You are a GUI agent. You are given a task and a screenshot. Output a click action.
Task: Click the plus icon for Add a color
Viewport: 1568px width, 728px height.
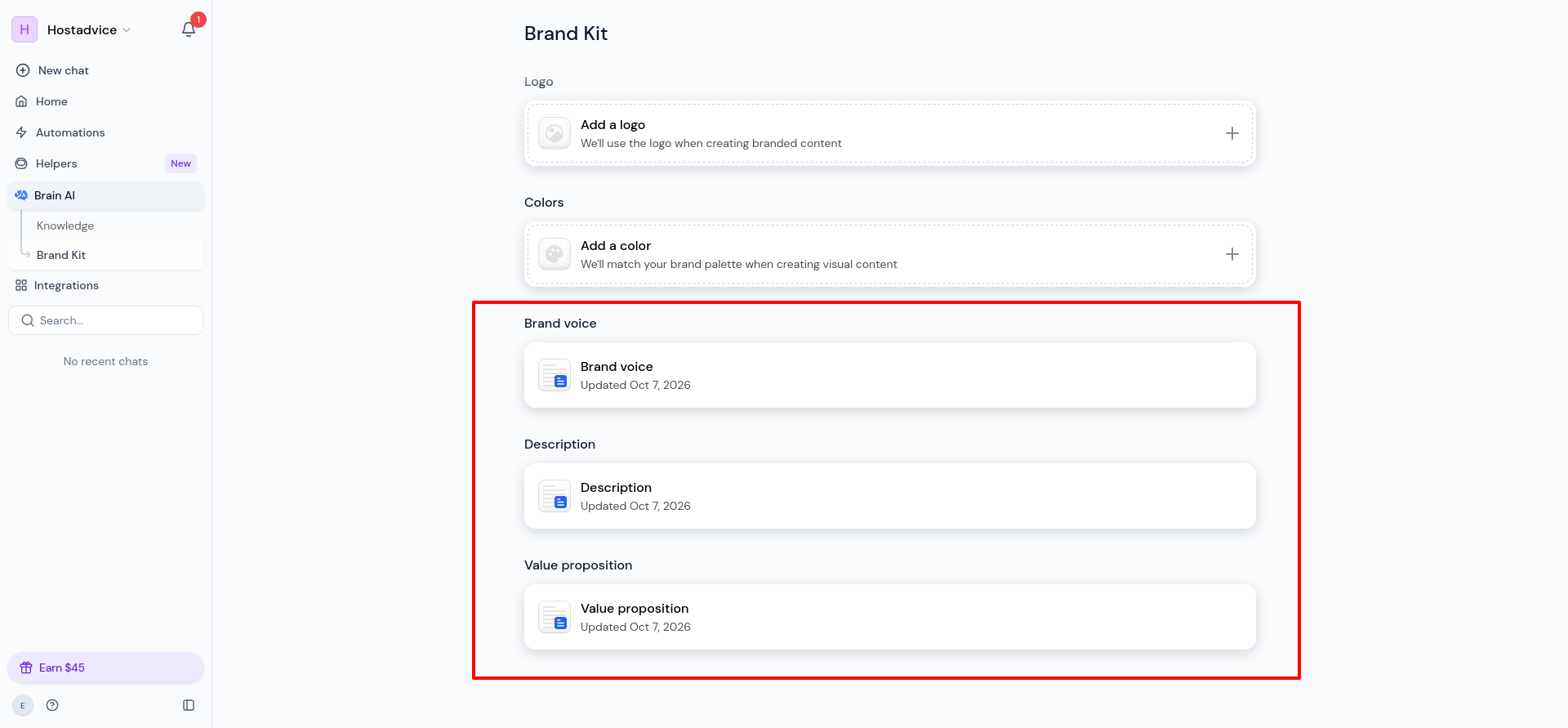pos(1232,254)
